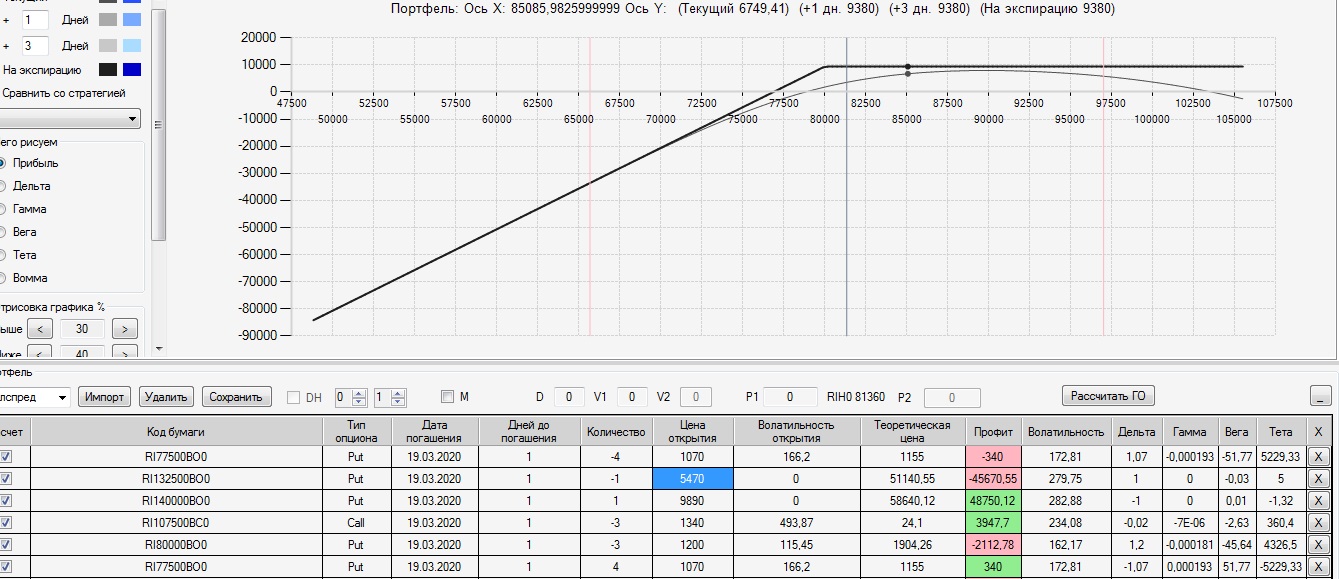Pick the gray swatch in the +1 Дней row
Screen dimensions: 1339x579
(108, 19)
